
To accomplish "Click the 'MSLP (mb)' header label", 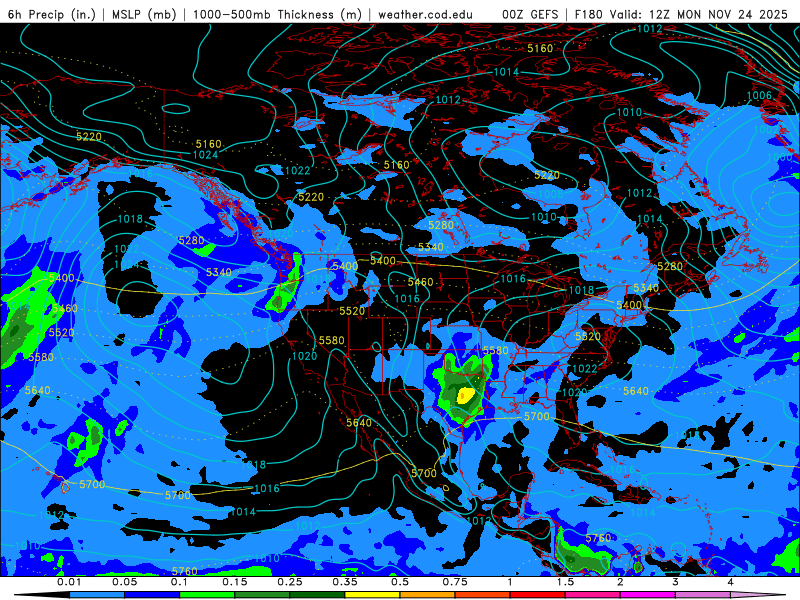I will [x=144, y=14].
